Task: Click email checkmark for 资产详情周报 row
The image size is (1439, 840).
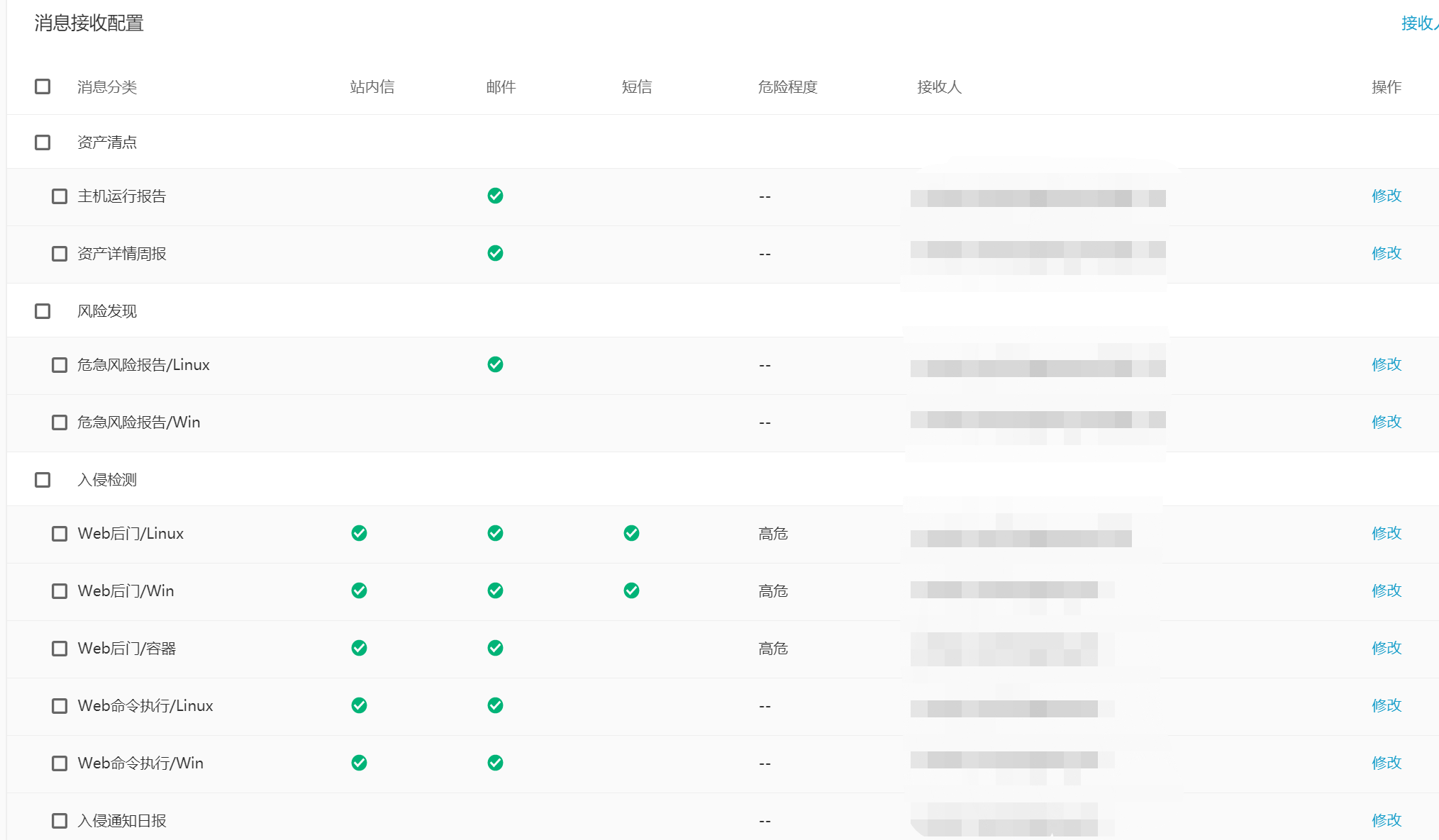Action: (x=495, y=253)
